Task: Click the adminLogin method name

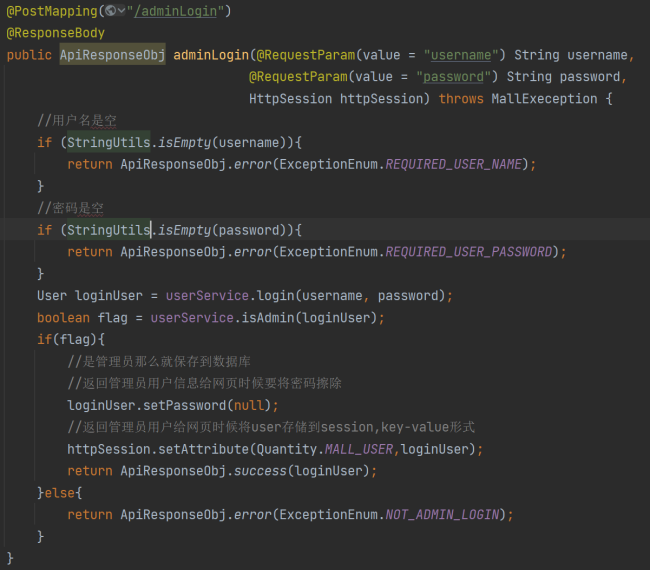Action: pyautogui.click(x=211, y=55)
